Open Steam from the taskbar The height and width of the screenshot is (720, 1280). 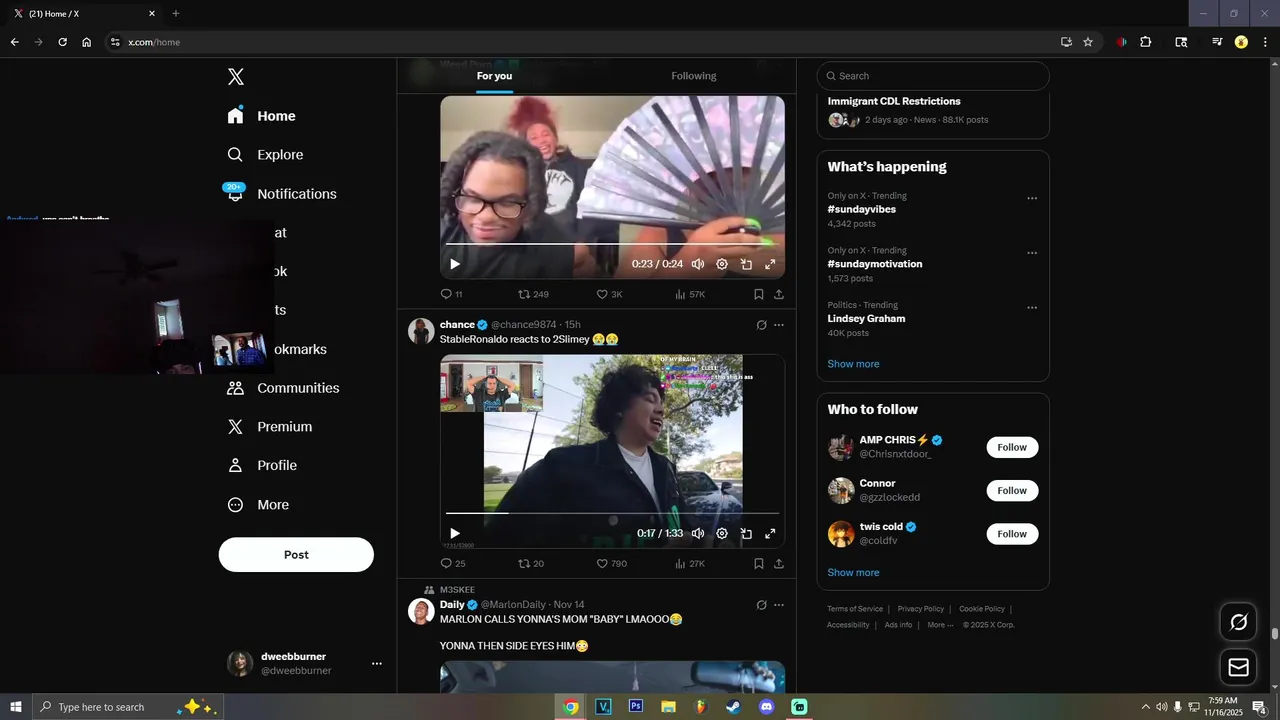[734, 707]
